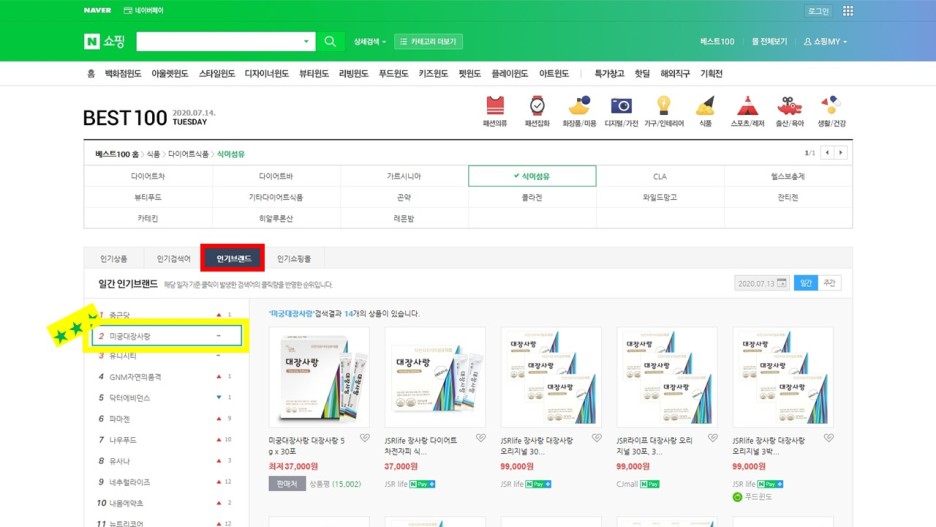Click the 베스트100 link

[717, 41]
